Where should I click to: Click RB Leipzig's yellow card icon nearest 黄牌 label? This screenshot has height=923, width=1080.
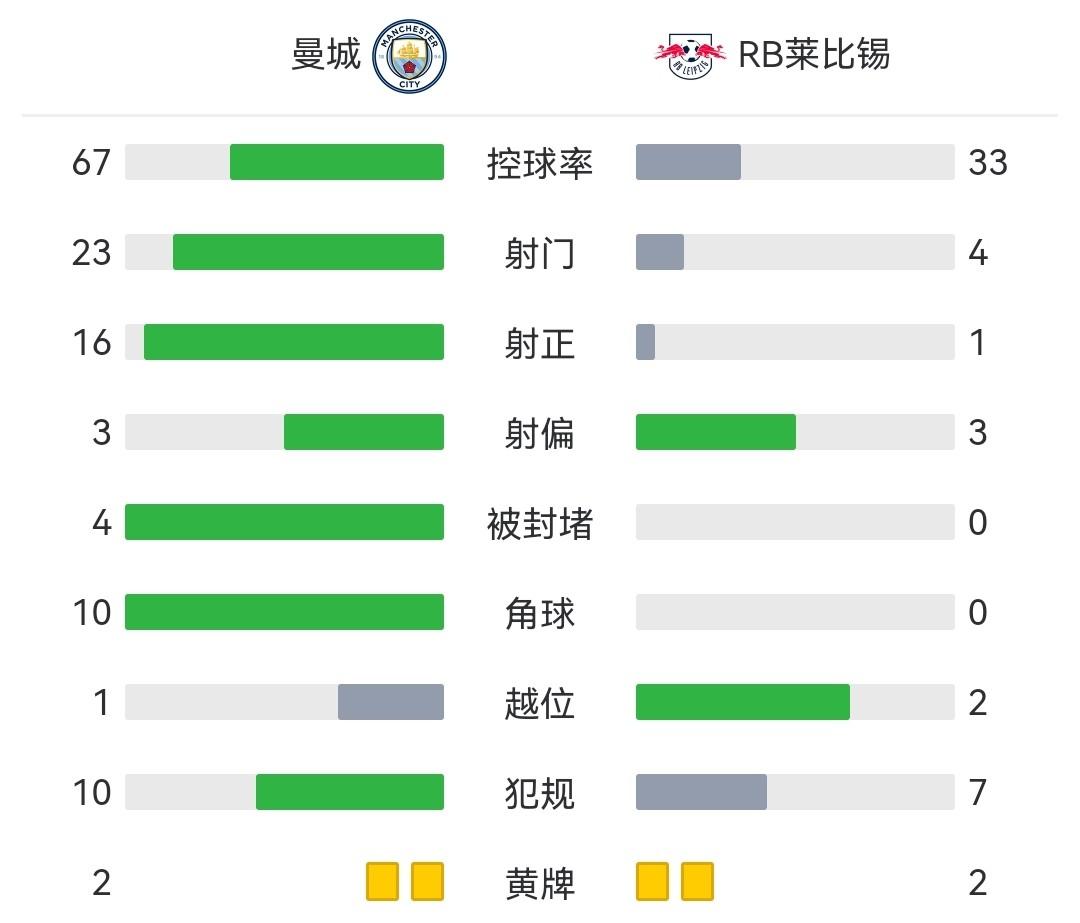tap(652, 881)
